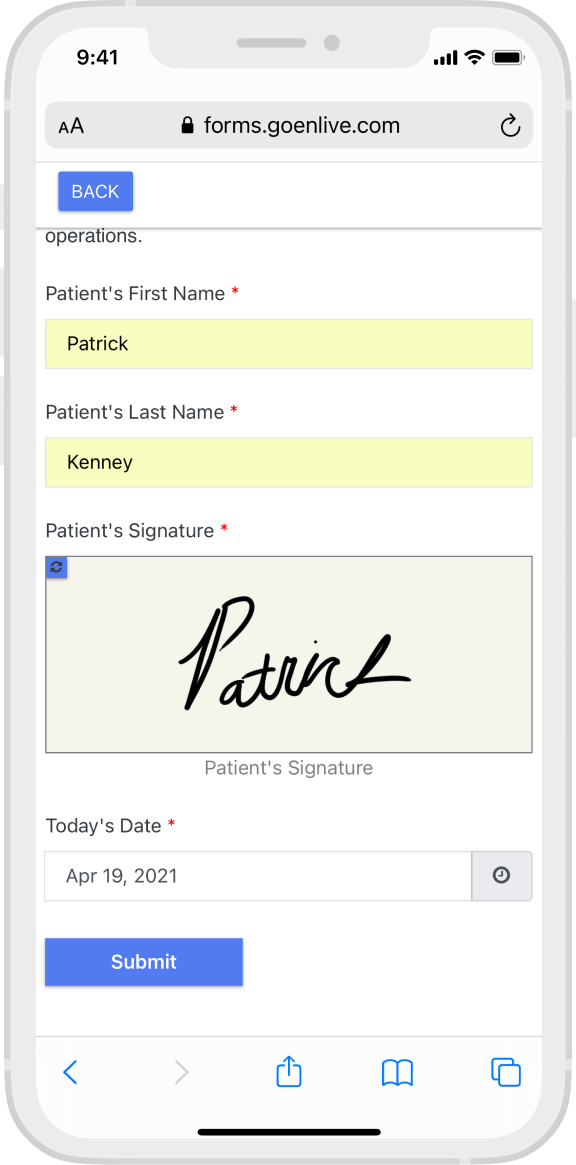Tap the Safari forward arrow
Screen dimensions: 576x1165
pyautogui.click(x=181, y=1072)
